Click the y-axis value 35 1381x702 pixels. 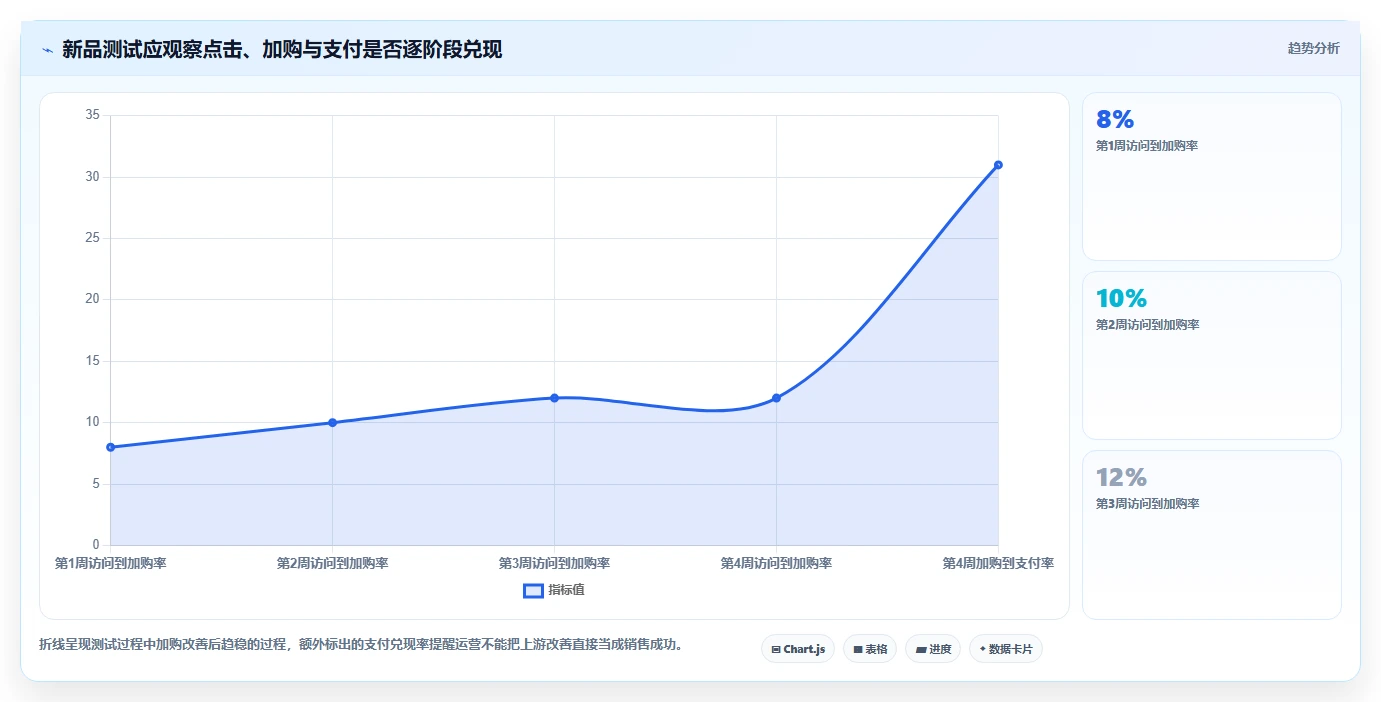(93, 115)
